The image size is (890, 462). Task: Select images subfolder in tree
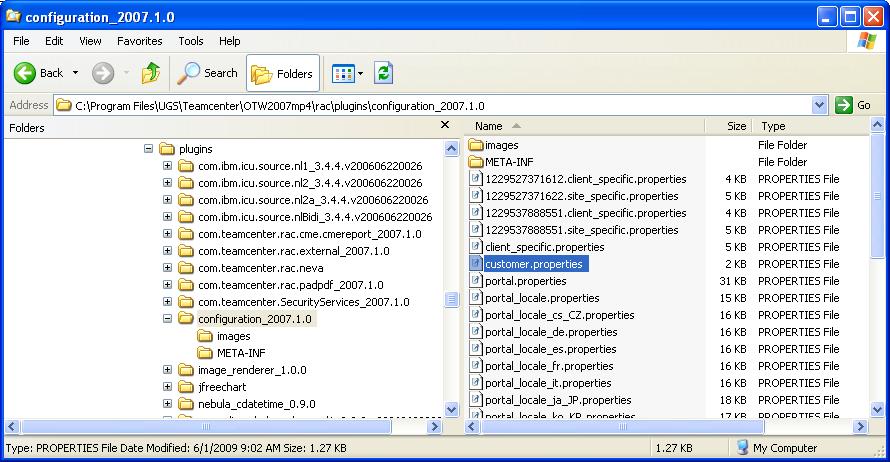click(233, 336)
